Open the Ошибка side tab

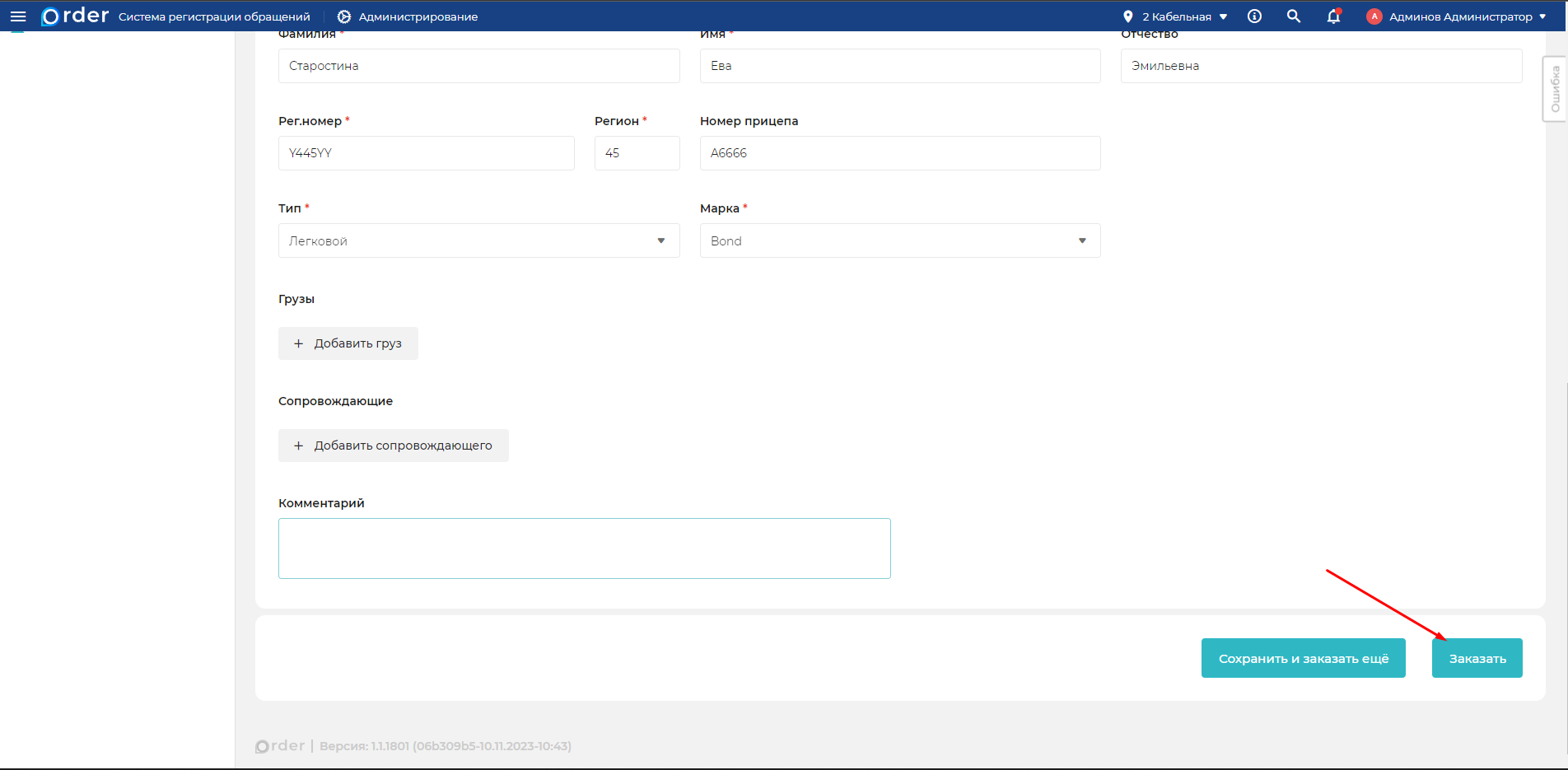click(x=1555, y=89)
